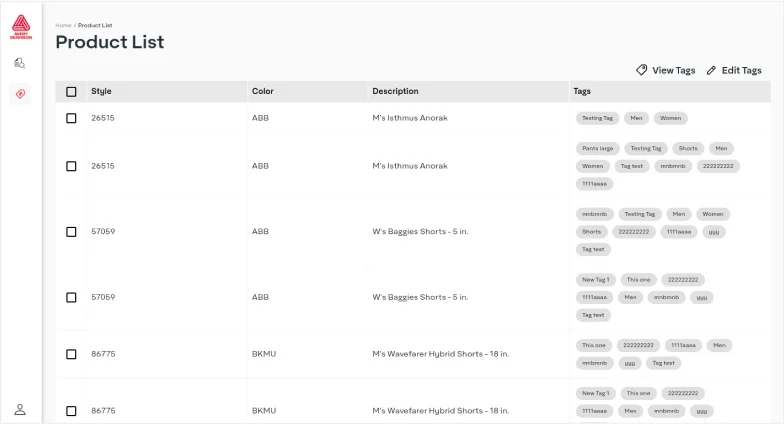Click the tag icon beside View Tags
The width and height of the screenshot is (784, 424).
tap(642, 70)
